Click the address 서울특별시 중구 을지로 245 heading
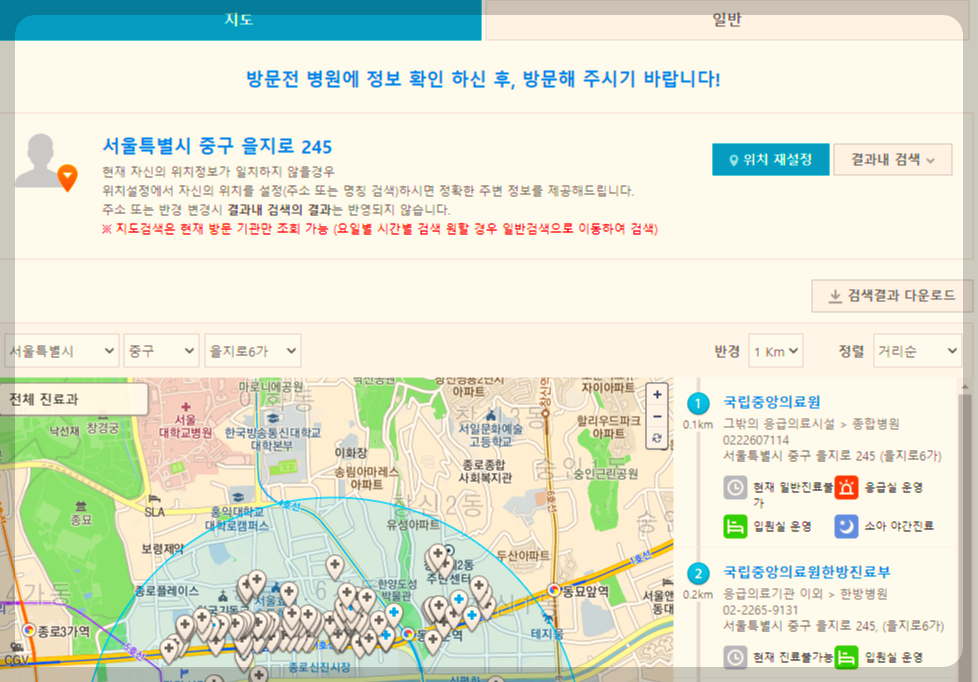 point(217,146)
